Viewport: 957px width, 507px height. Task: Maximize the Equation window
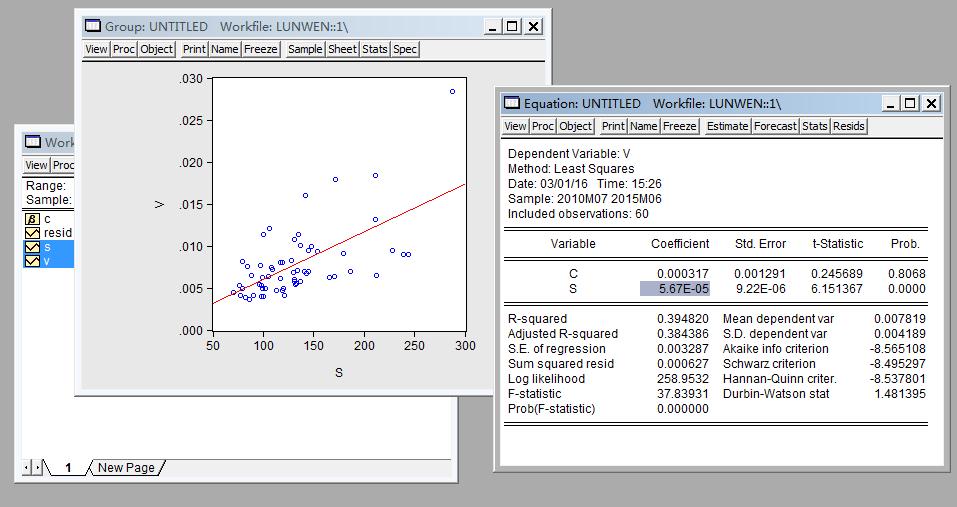pyautogui.click(x=910, y=103)
